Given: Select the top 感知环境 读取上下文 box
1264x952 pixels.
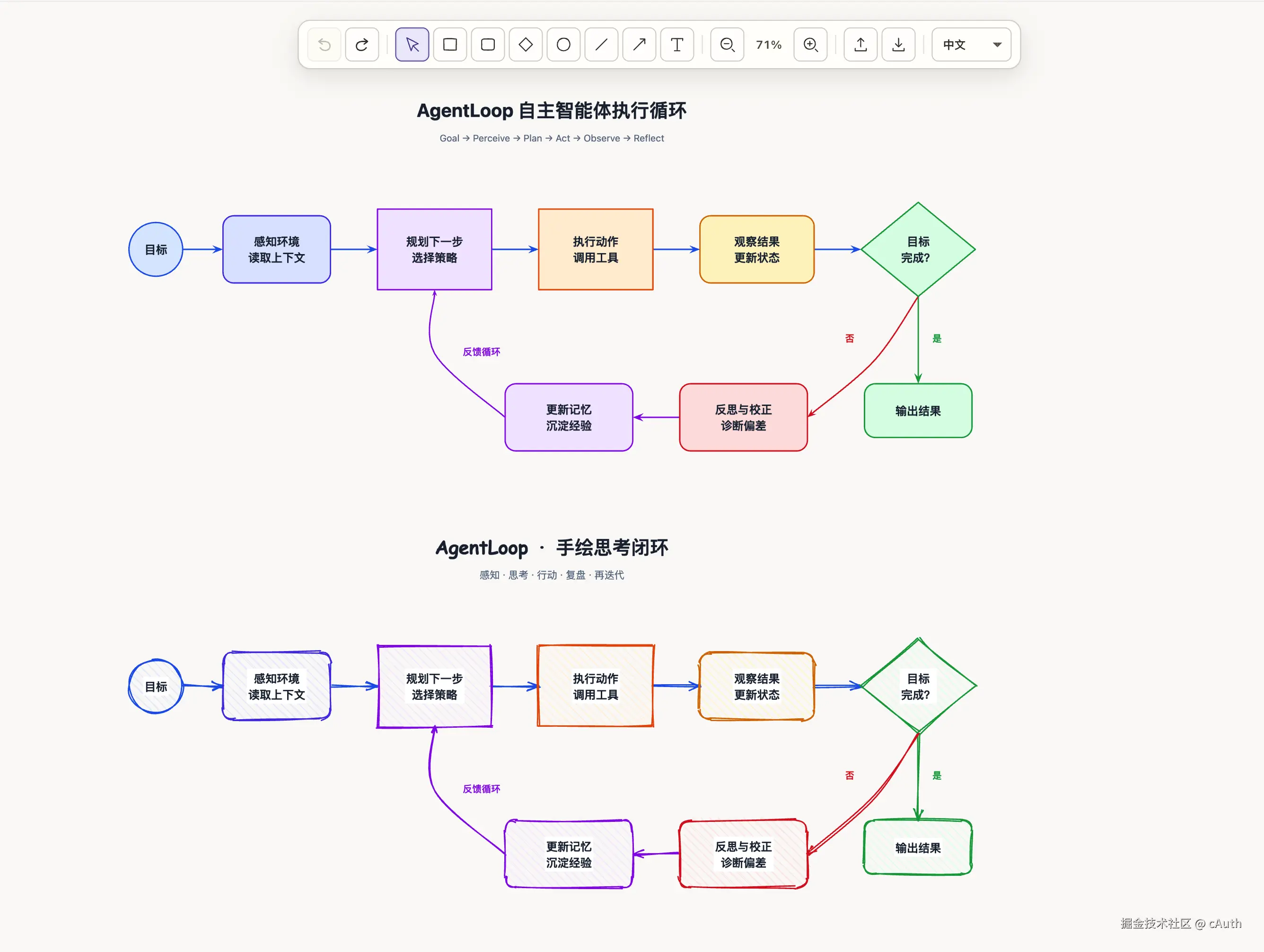Looking at the screenshot, I should click(x=277, y=250).
